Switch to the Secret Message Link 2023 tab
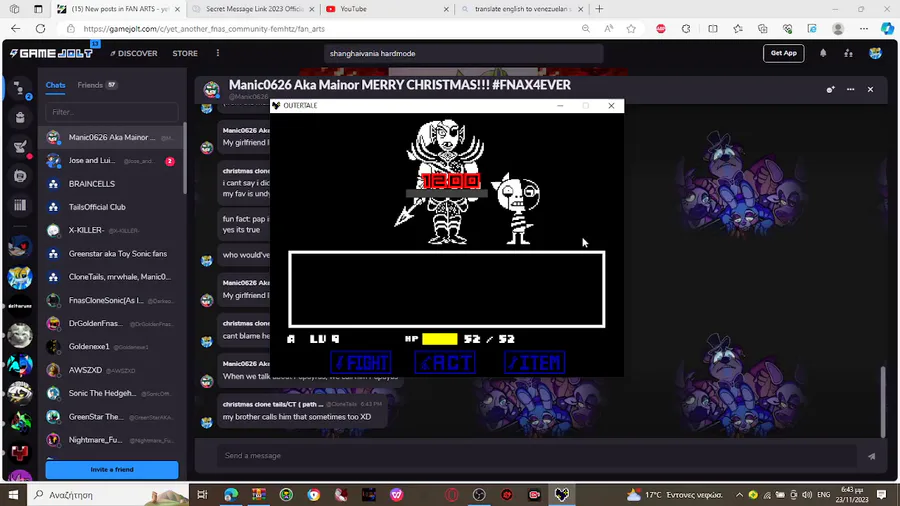This screenshot has width=900, height=506. (254, 9)
